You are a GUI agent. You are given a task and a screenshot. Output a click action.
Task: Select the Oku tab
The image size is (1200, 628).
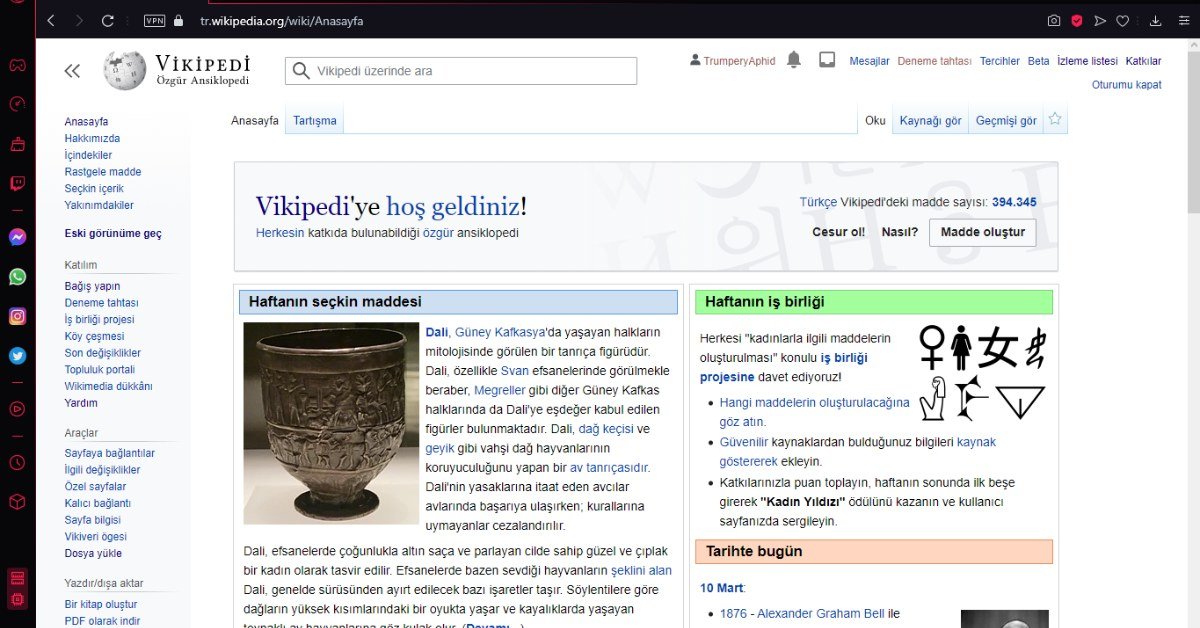876,121
